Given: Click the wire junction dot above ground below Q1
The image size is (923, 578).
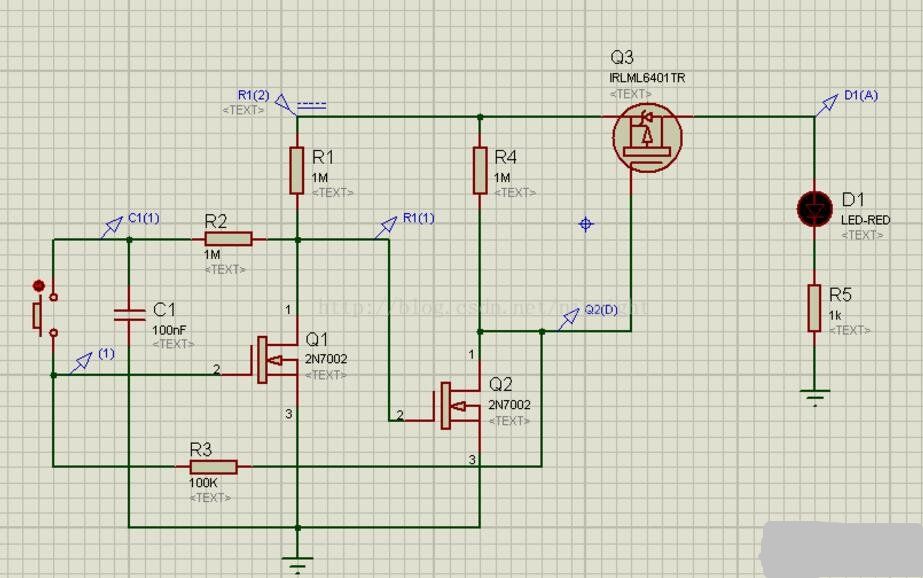Looking at the screenshot, I should click(x=297, y=527).
